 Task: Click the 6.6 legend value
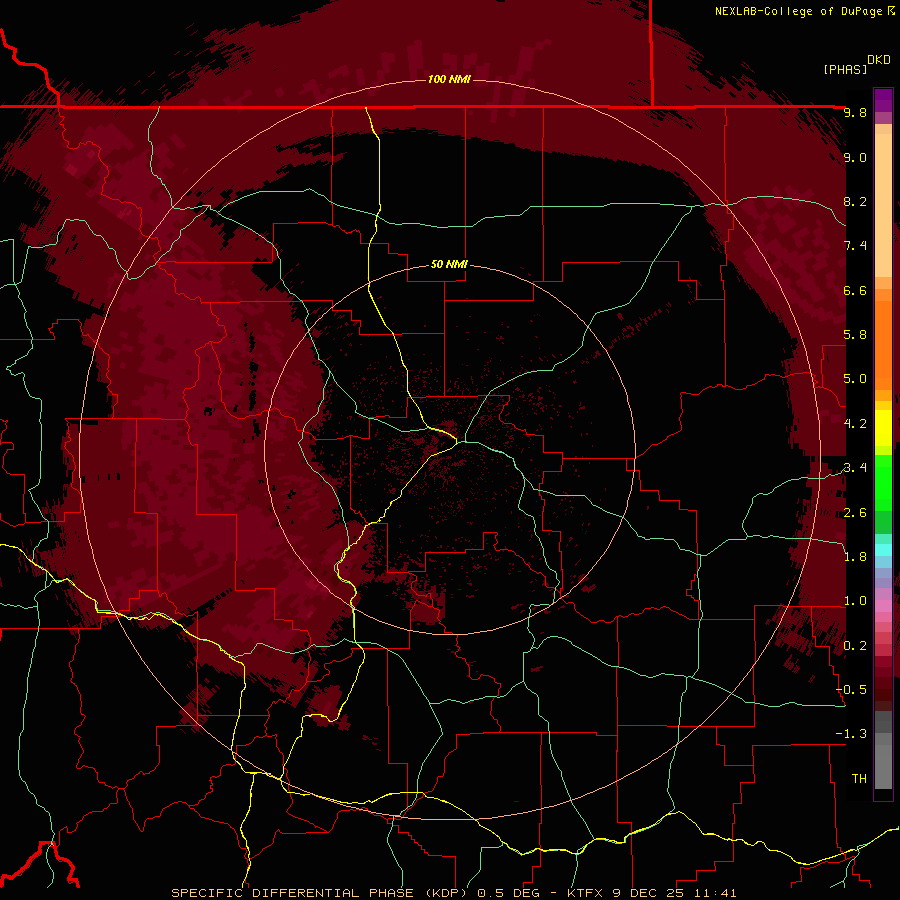pyautogui.click(x=855, y=290)
